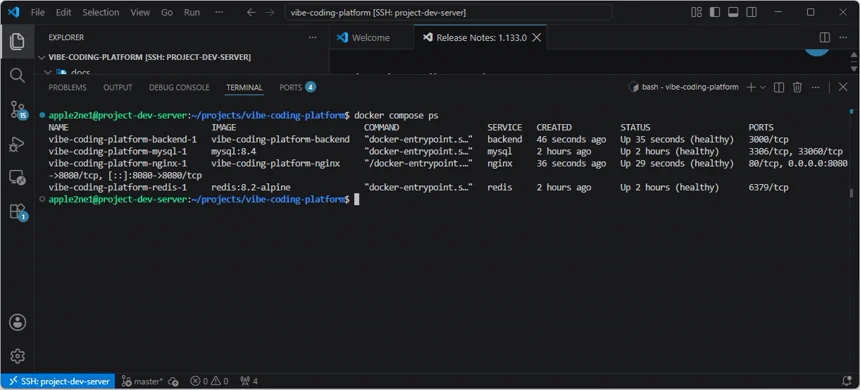Close the terminal panel

(x=843, y=87)
